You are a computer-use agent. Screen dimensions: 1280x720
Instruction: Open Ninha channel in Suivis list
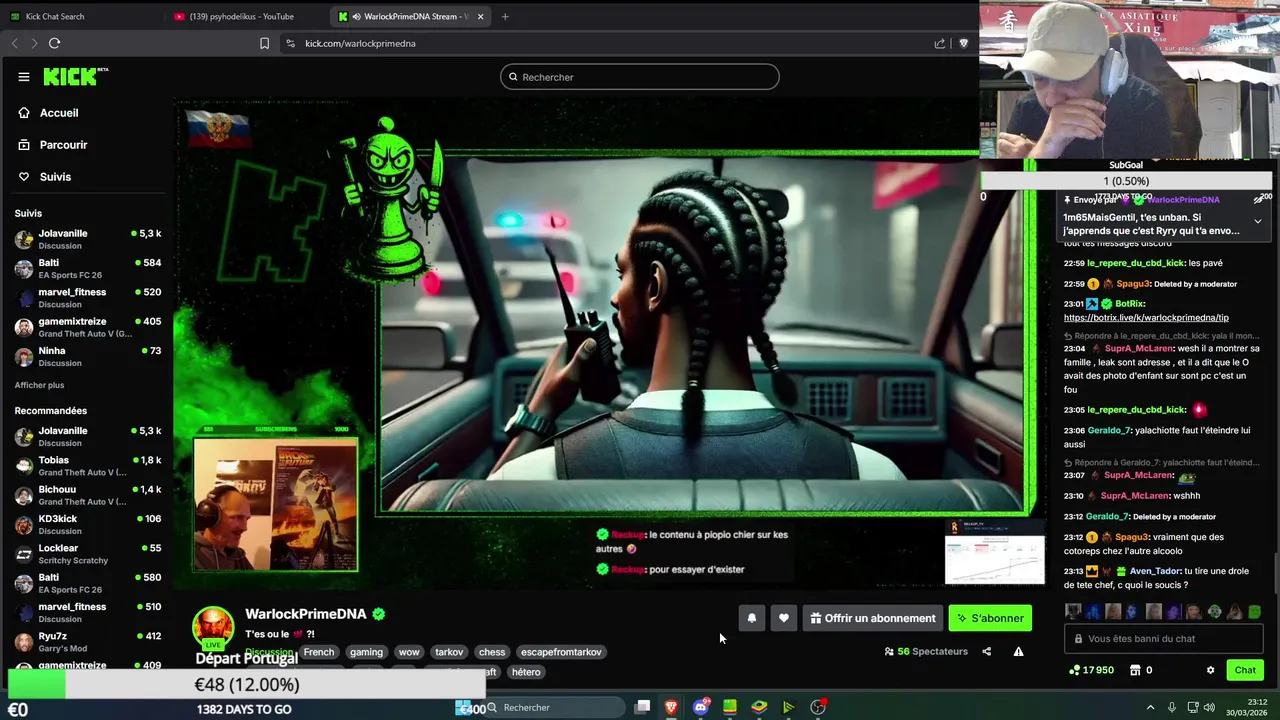(x=88, y=356)
